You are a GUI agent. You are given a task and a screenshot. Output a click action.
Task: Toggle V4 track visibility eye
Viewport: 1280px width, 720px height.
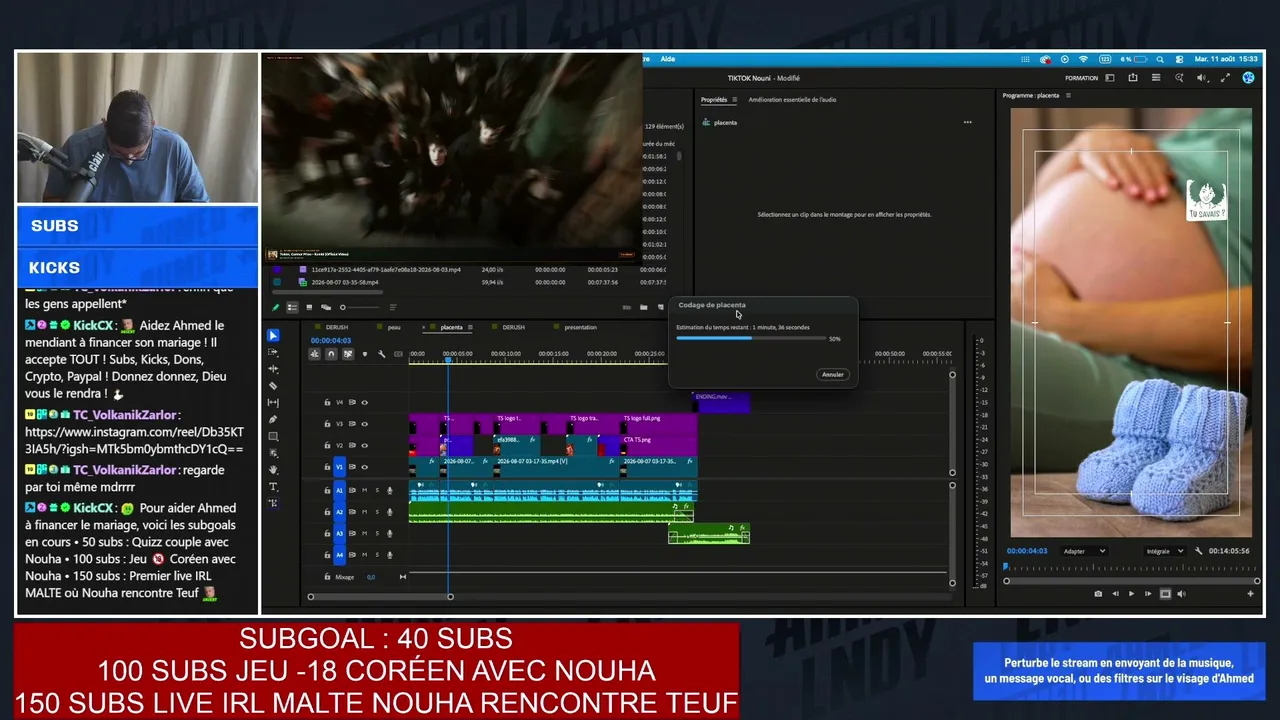click(x=364, y=403)
